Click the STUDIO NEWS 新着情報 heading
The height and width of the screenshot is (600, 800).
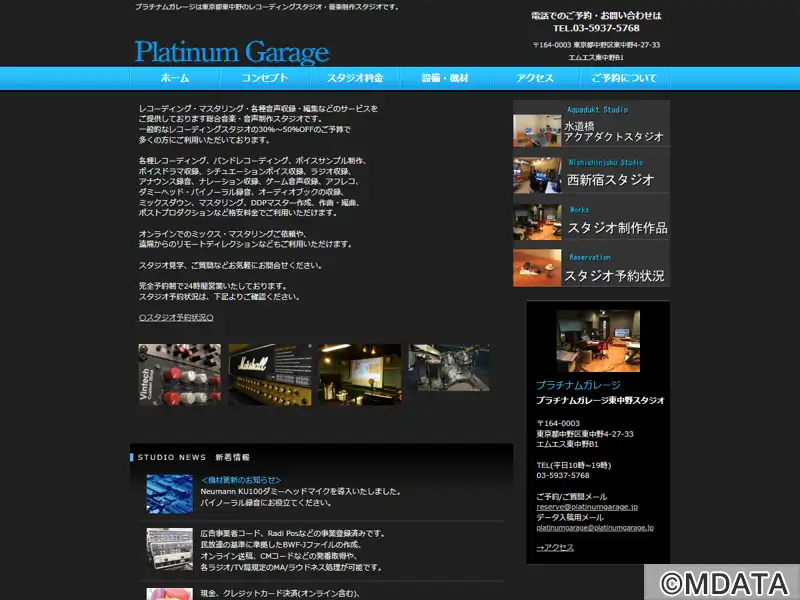193,458
